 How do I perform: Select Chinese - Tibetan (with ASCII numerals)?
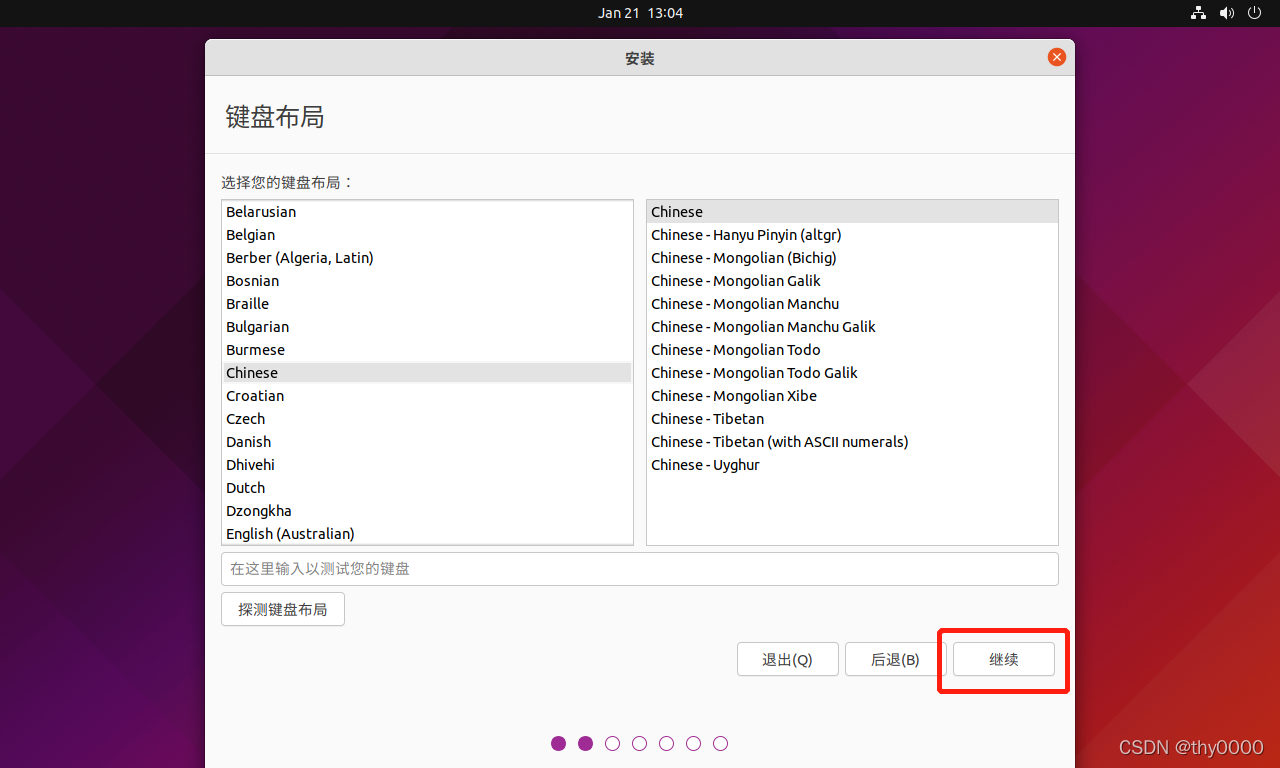[852, 442]
